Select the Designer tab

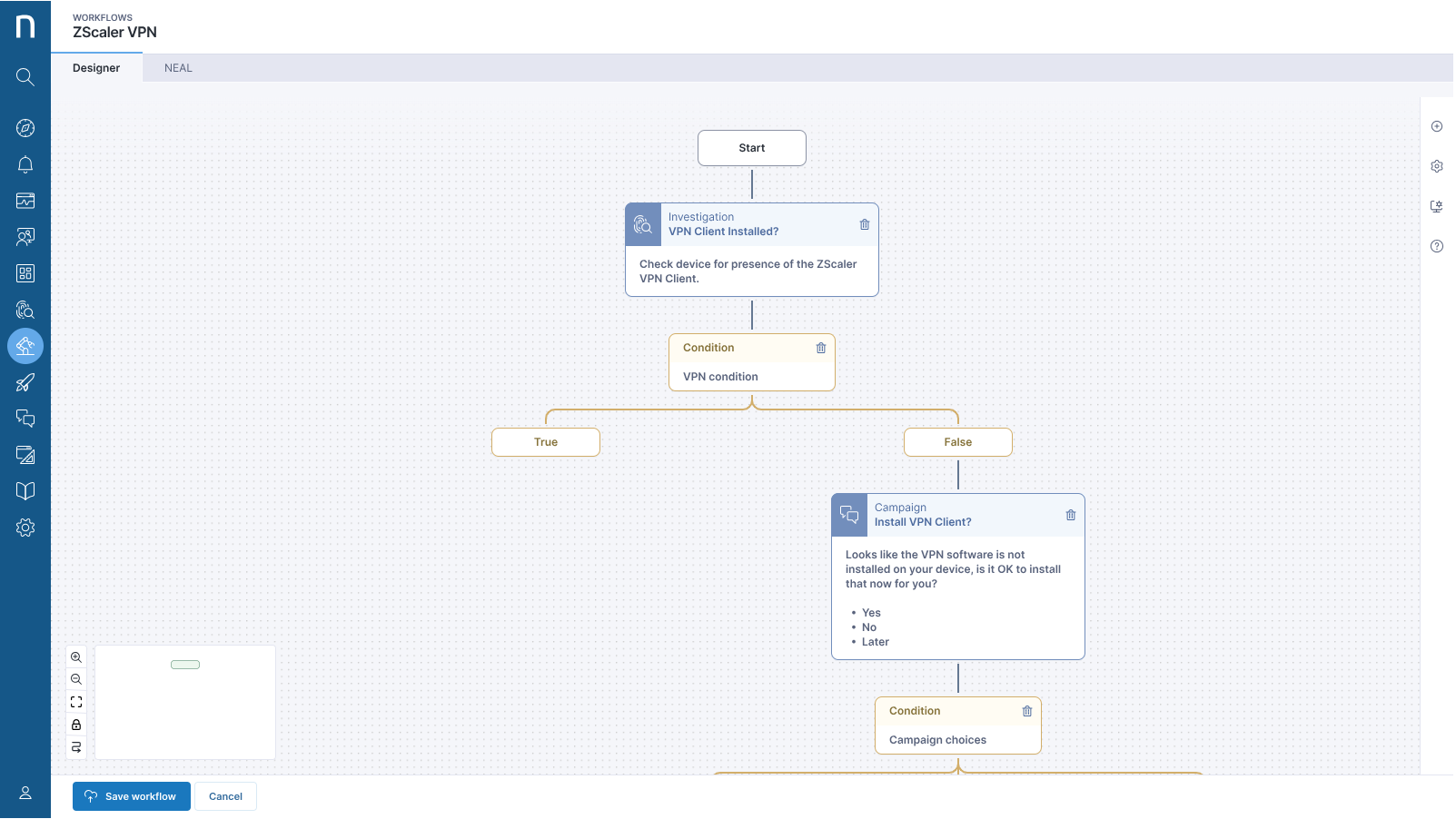(96, 66)
